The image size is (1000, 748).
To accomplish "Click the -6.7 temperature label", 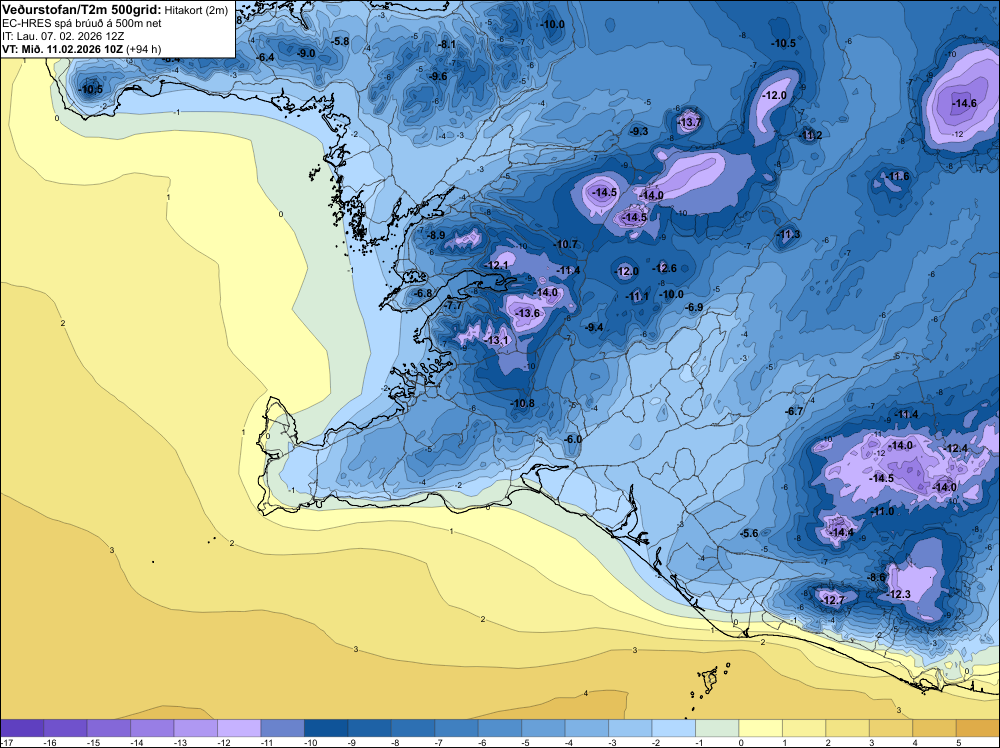I will 794,411.
